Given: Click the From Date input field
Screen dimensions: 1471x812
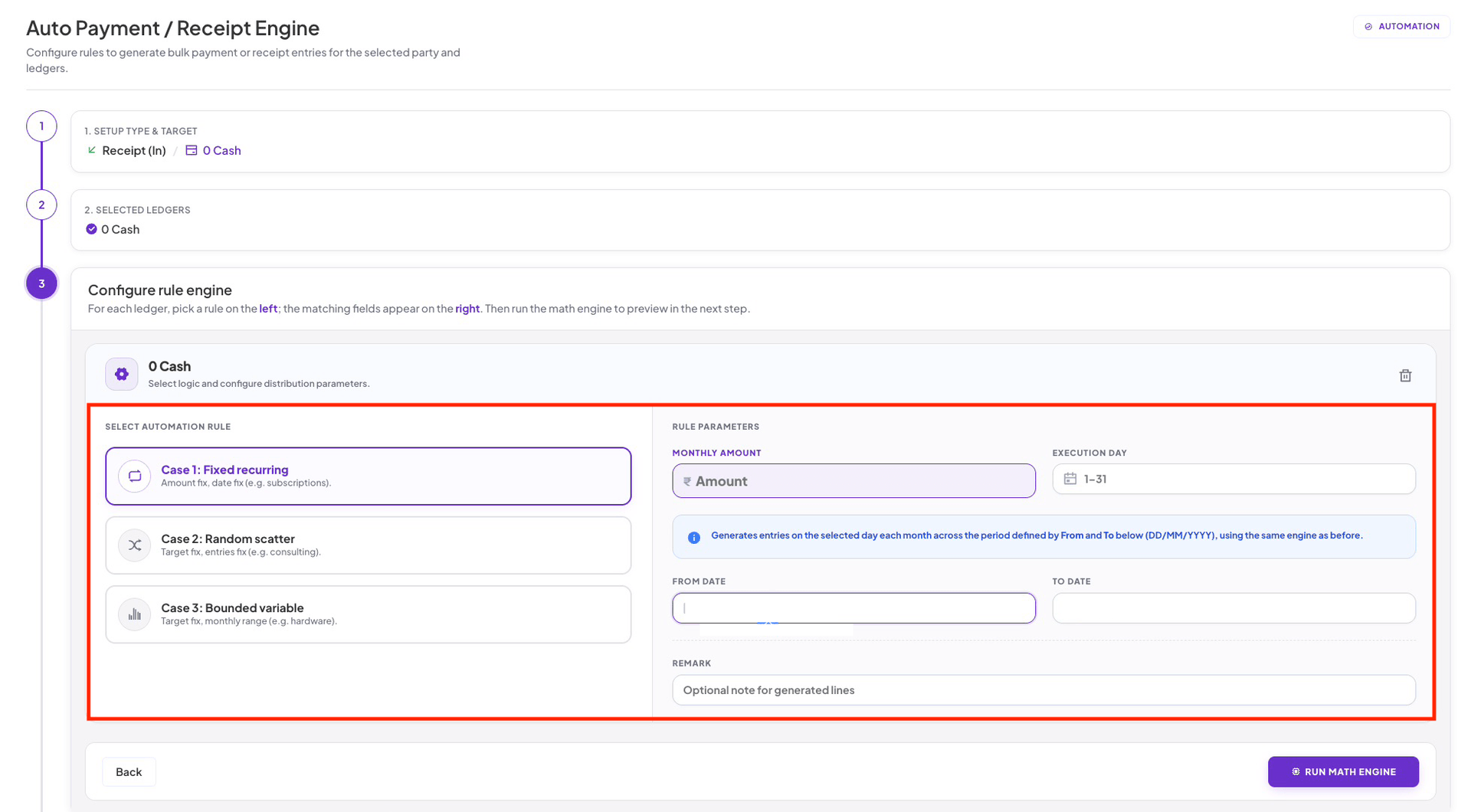Looking at the screenshot, I should click(x=853, y=608).
